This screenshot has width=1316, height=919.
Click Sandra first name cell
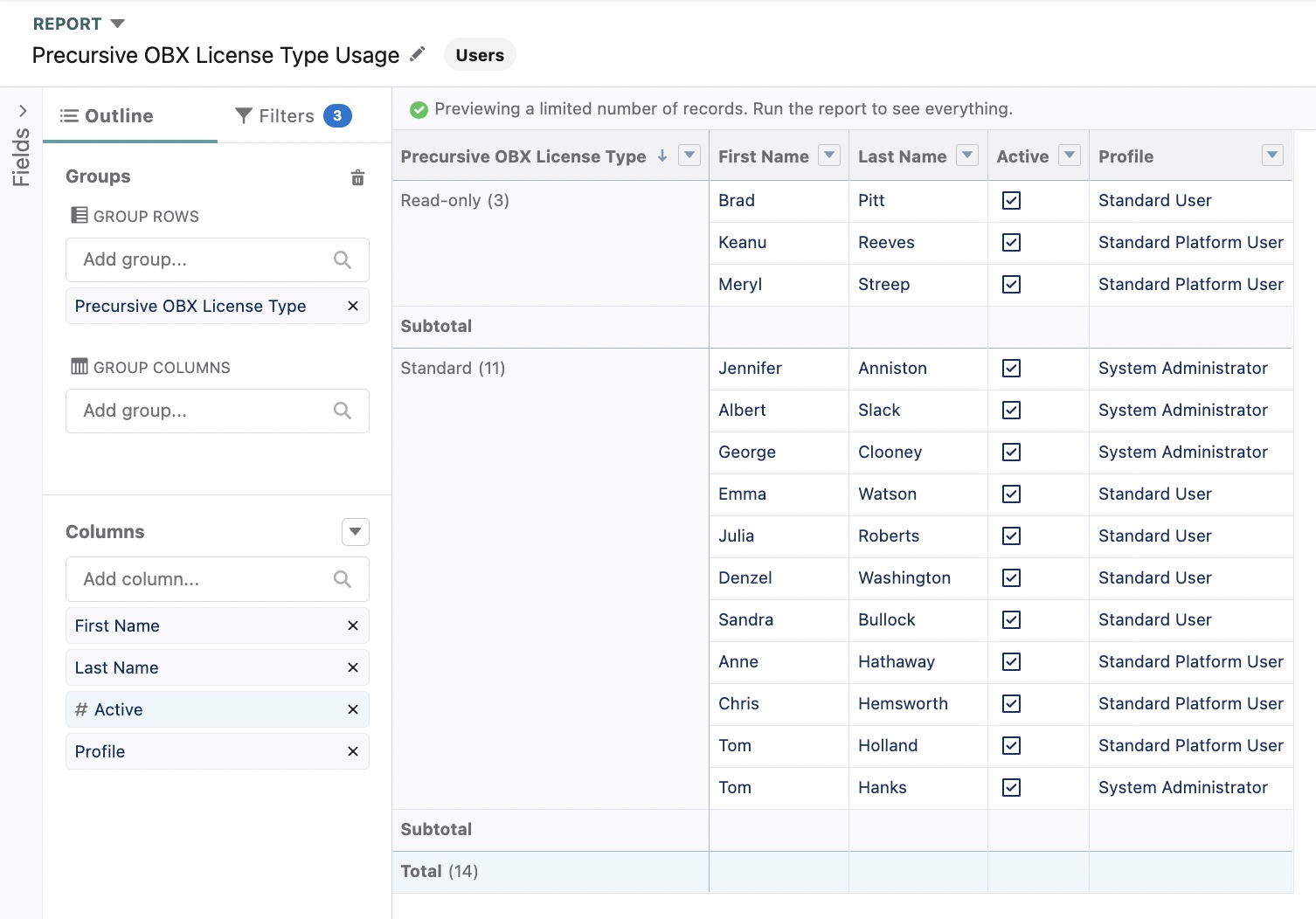(x=779, y=620)
